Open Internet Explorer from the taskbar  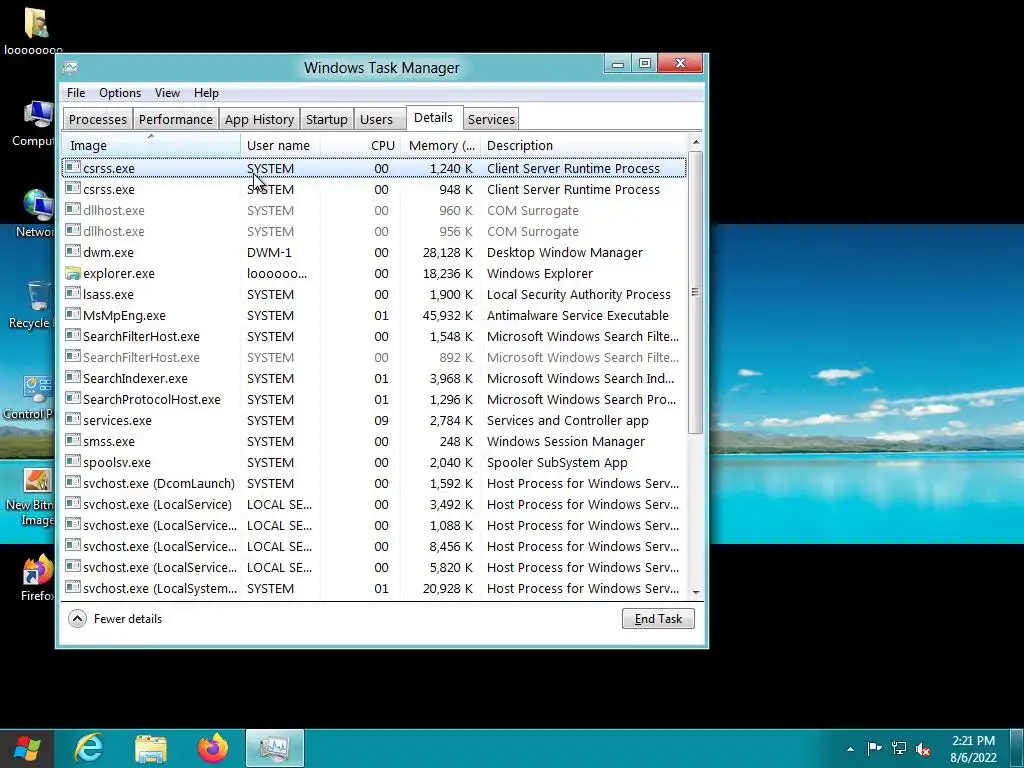88,748
